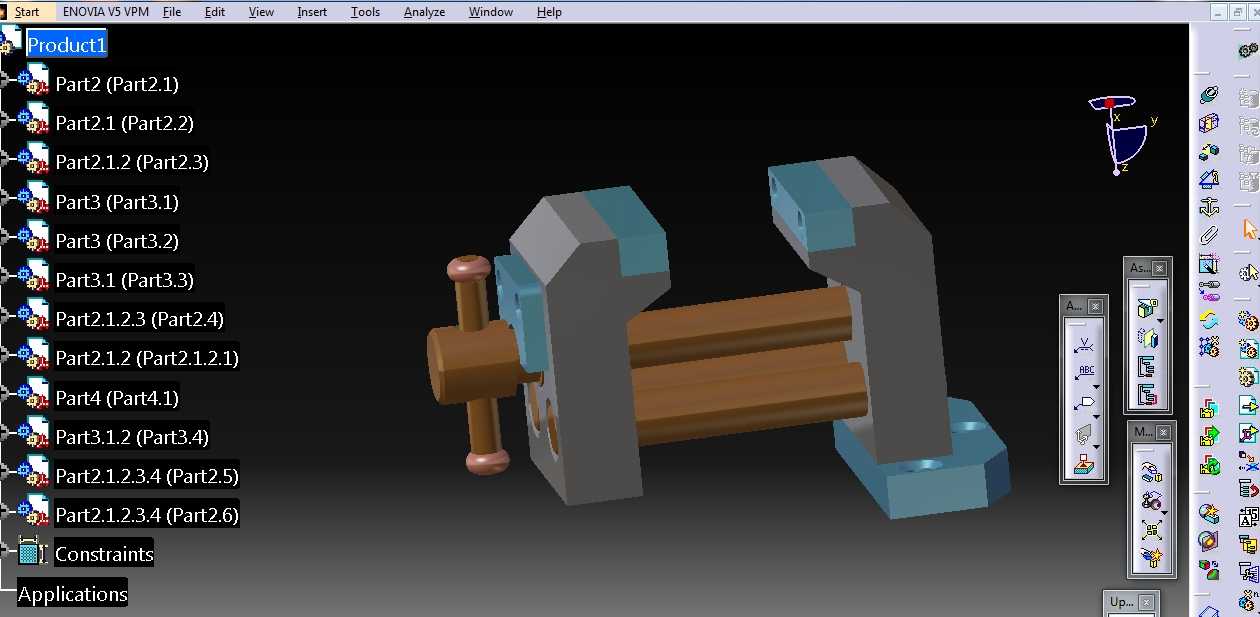Screen dimensions: 1260x617
Task: Activate the orange Select arrow tool
Action: pyautogui.click(x=1248, y=229)
